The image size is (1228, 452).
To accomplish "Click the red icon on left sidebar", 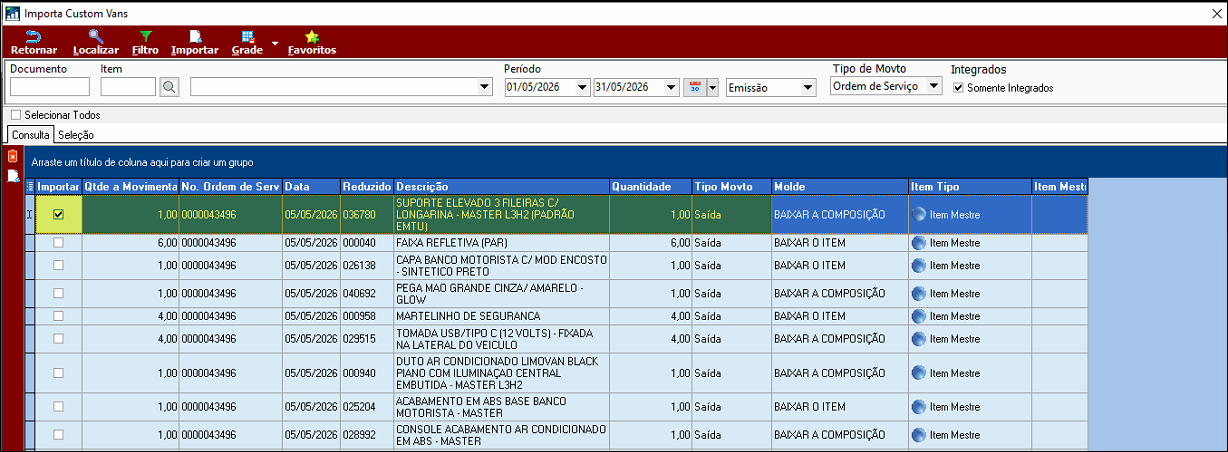I will pyautogui.click(x=13, y=156).
